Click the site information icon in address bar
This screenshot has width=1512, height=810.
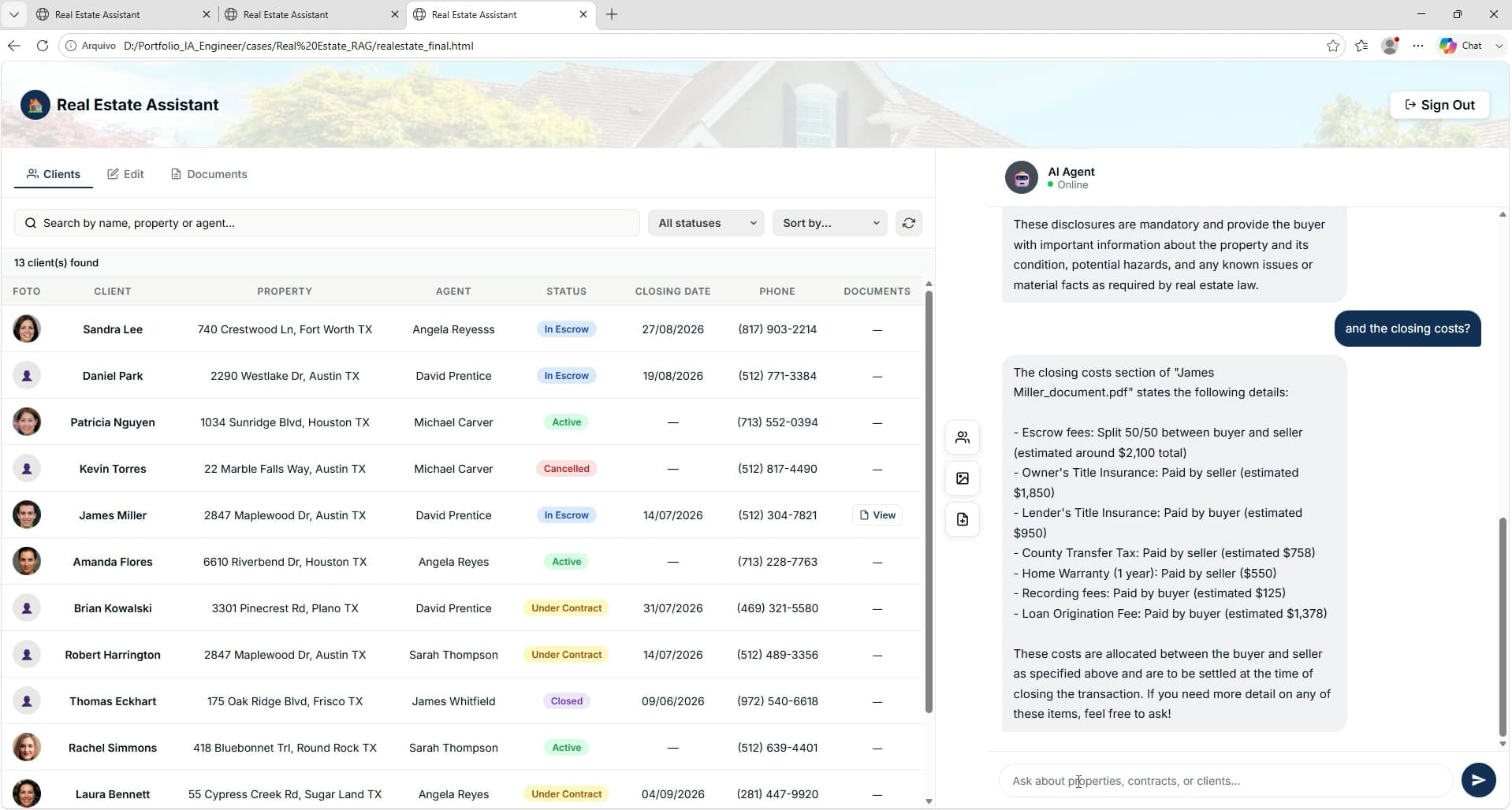(x=71, y=46)
